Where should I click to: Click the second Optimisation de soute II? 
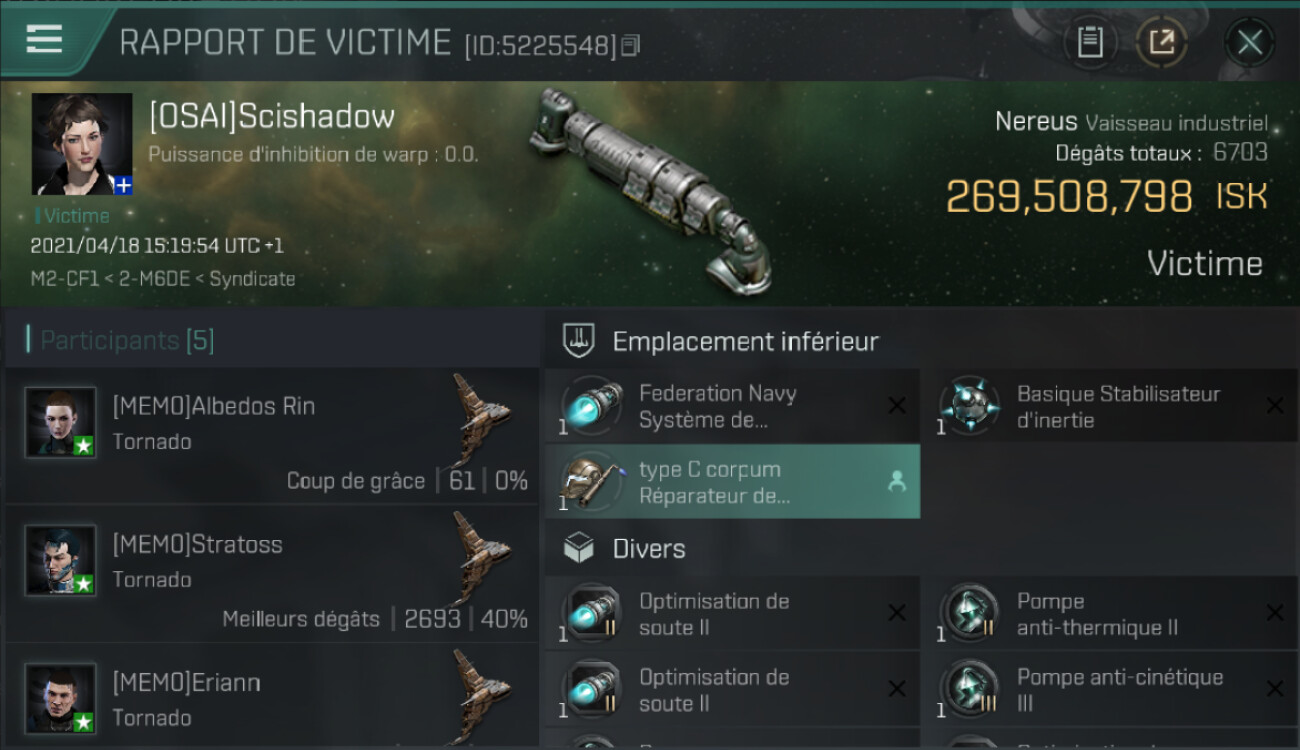pos(732,690)
